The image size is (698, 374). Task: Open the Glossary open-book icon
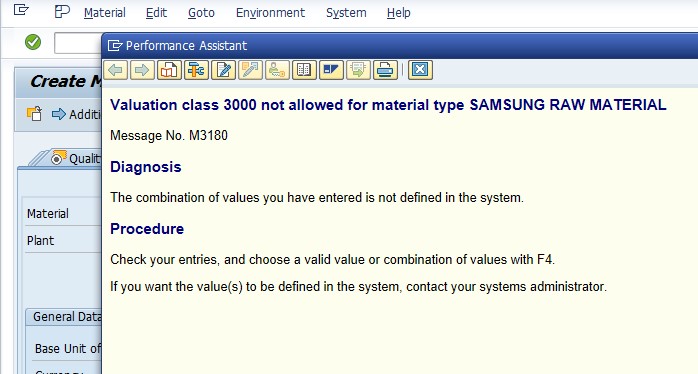304,70
